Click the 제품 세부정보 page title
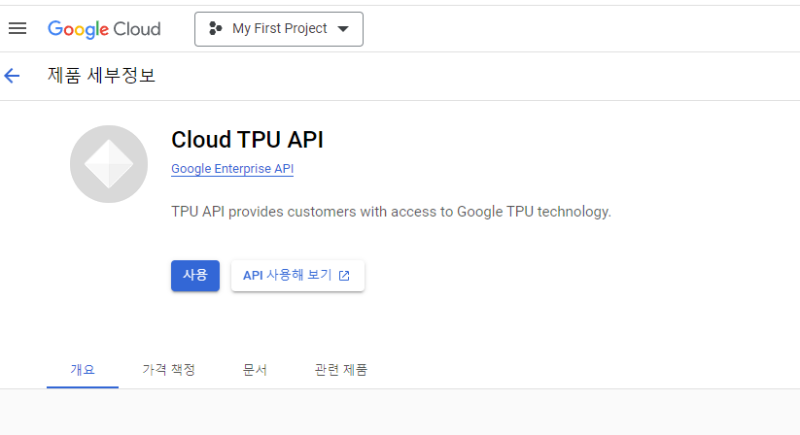The image size is (800, 435). pos(102,75)
